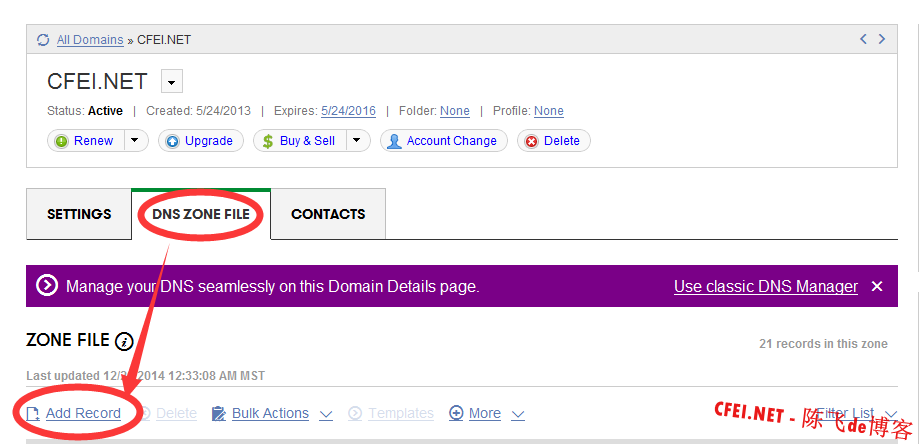Open the Contacts tab
Image resolution: width=919 pixels, height=444 pixels.
328,214
